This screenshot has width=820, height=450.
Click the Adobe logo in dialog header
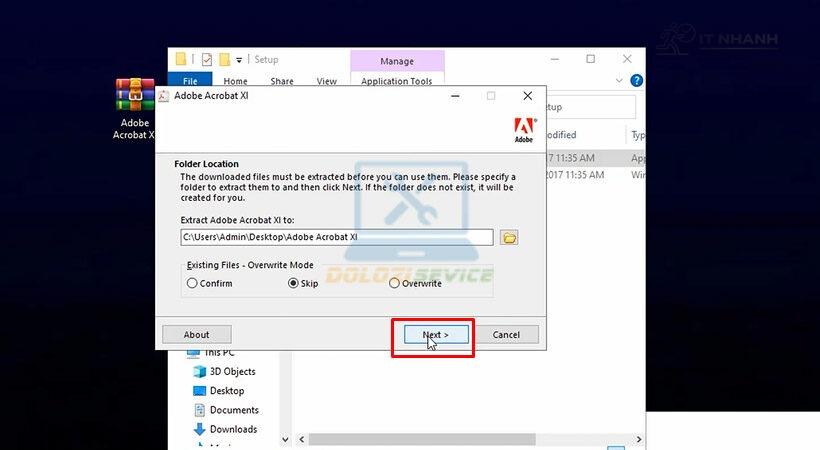point(524,130)
